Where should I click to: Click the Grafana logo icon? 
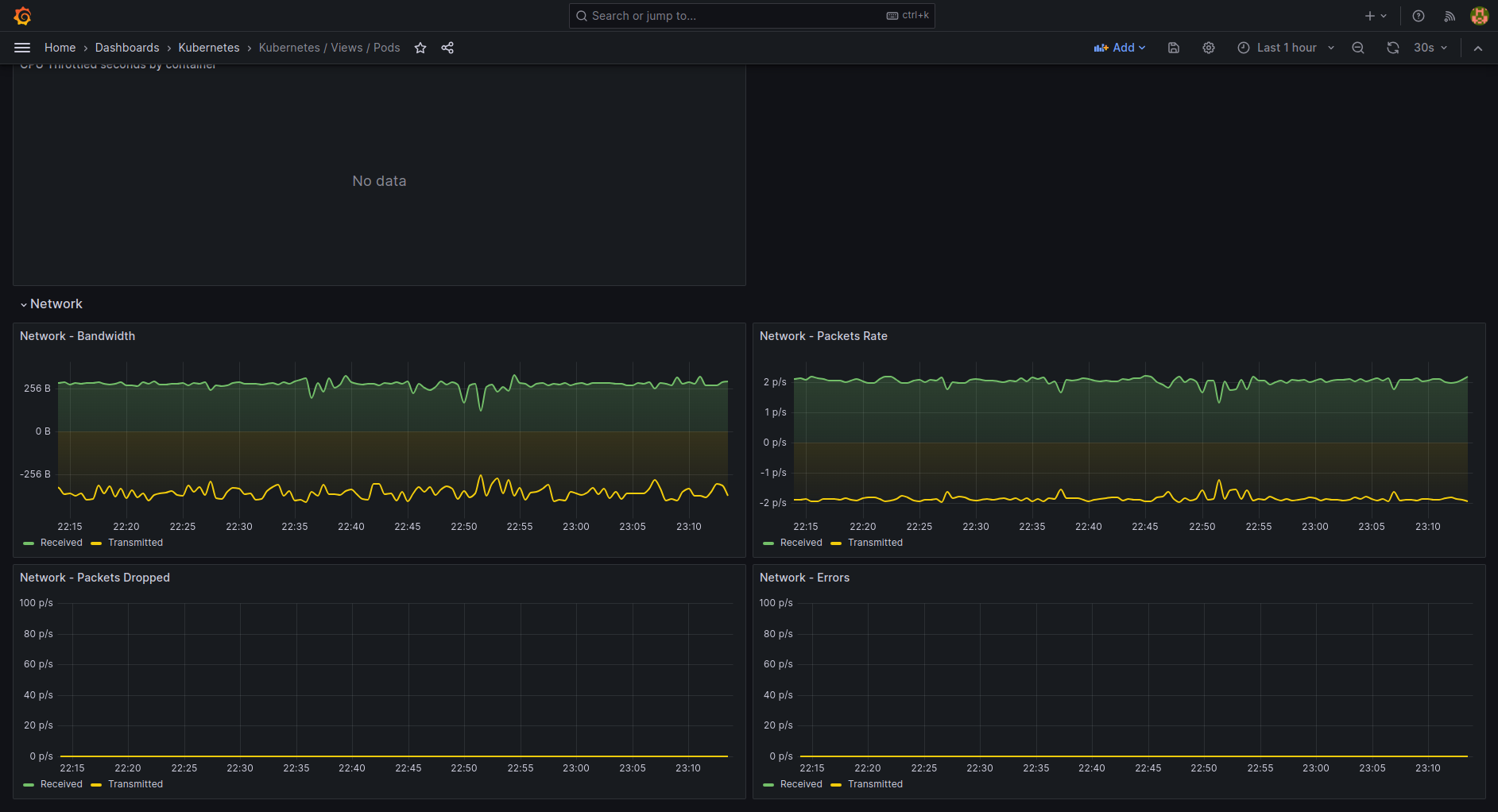[22, 16]
